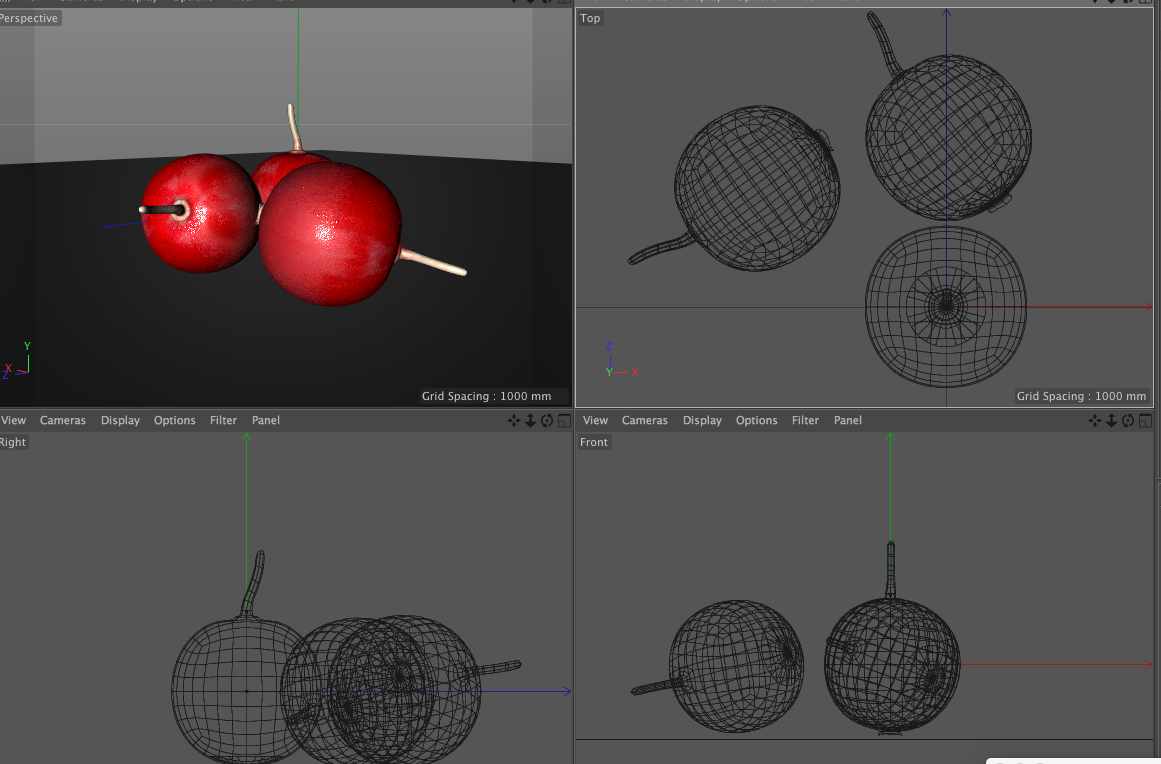Click the rotate camera icon in Right viewport

click(x=547, y=421)
